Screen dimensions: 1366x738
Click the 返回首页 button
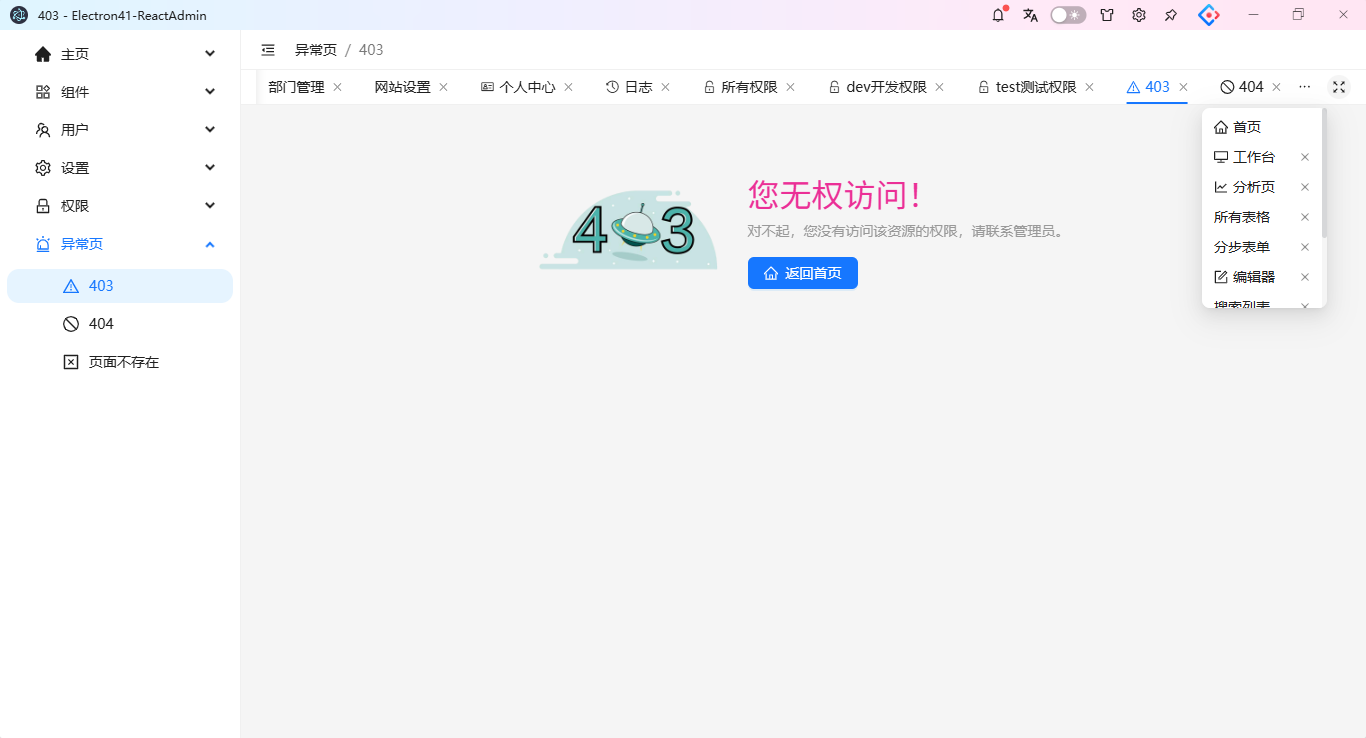pyautogui.click(x=803, y=273)
